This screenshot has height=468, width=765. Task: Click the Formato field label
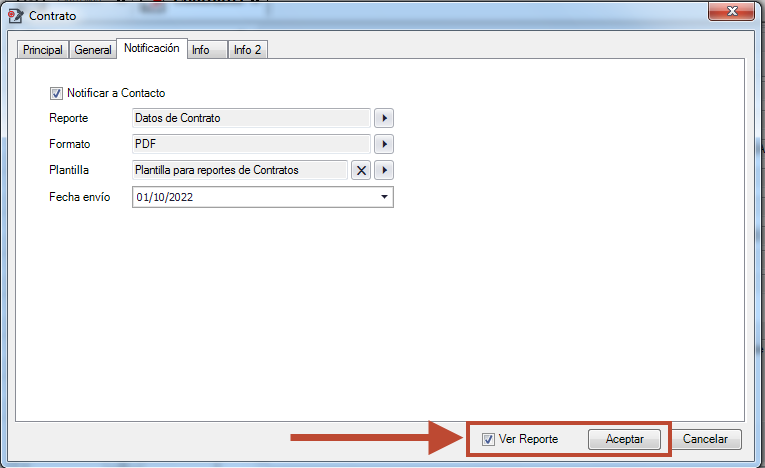coord(69,144)
